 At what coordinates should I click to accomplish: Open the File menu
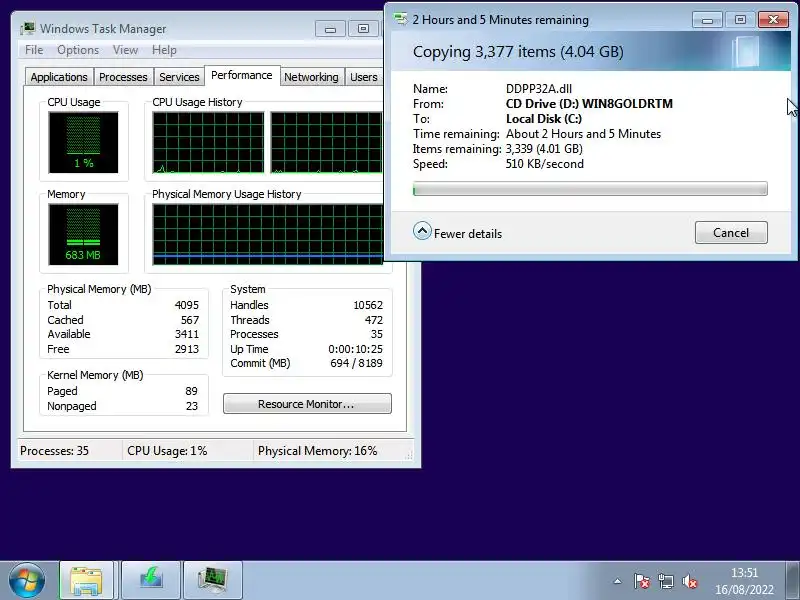coord(34,50)
